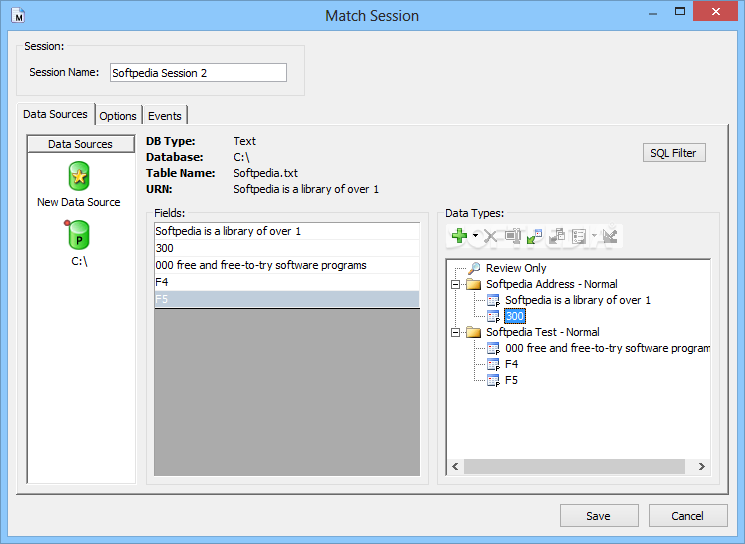
Task: Collapse the Softpedia Test - Normal node
Action: 455,333
